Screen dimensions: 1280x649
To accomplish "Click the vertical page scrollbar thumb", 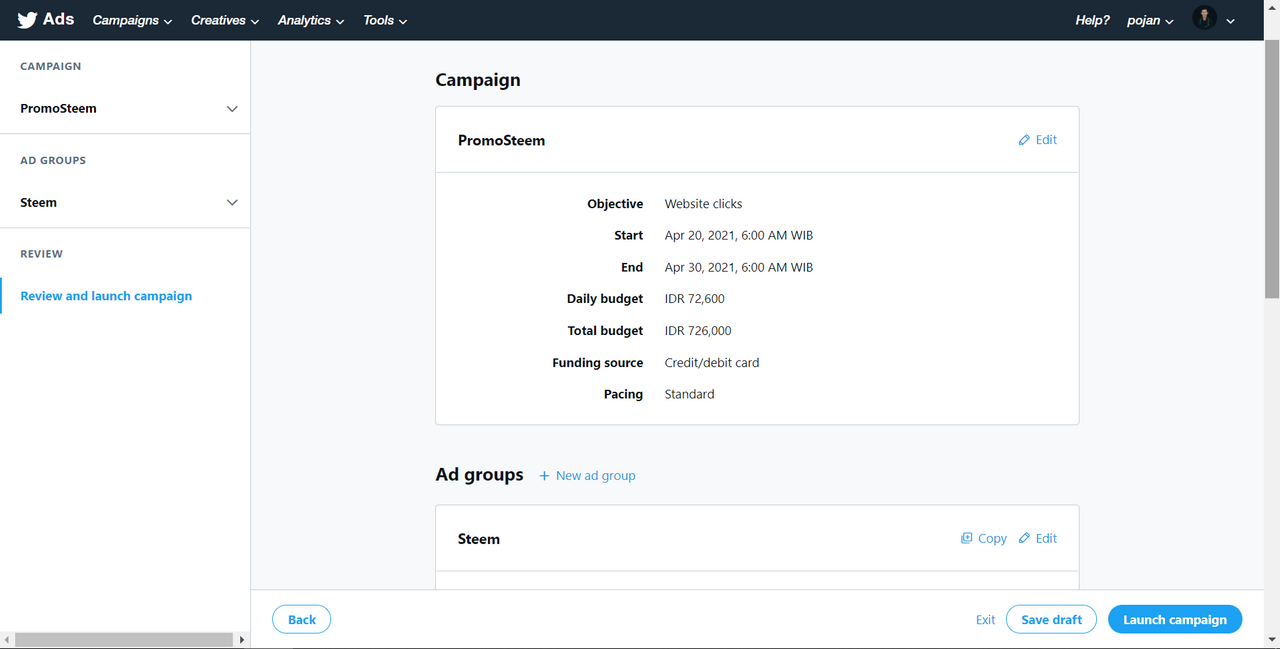I will [1272, 168].
